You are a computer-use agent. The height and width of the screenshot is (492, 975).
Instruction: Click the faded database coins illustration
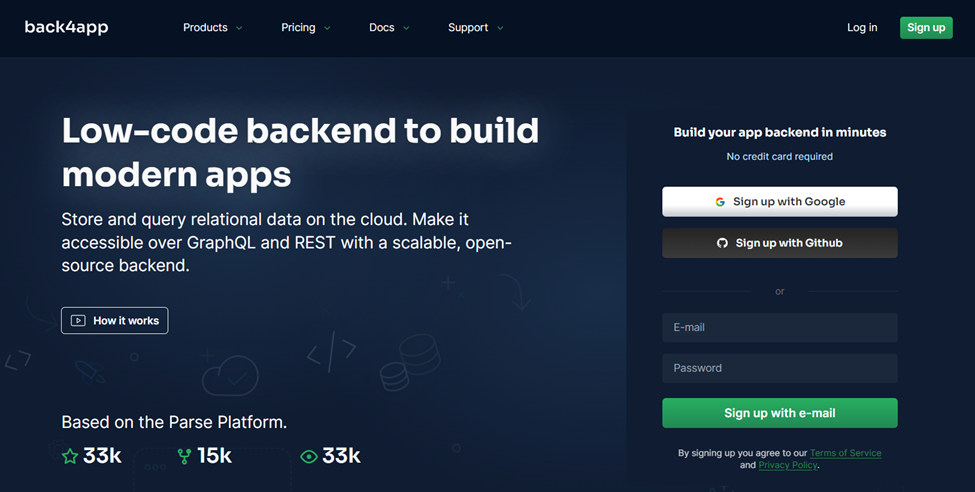click(x=410, y=363)
